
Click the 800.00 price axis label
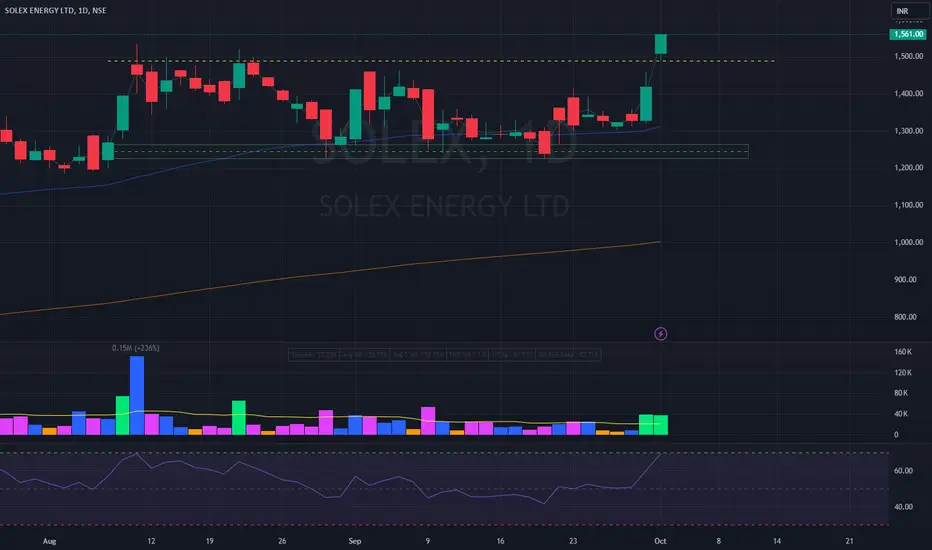(905, 317)
